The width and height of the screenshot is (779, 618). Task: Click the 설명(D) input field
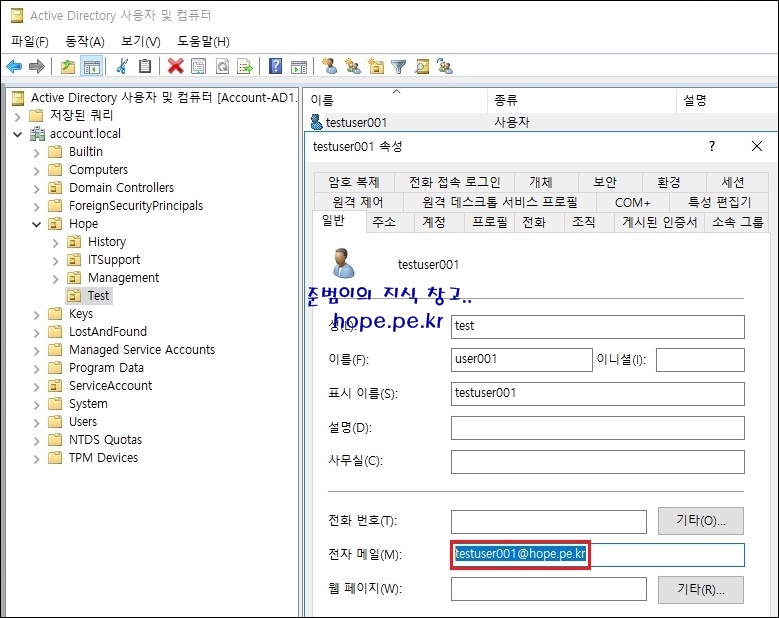point(598,428)
